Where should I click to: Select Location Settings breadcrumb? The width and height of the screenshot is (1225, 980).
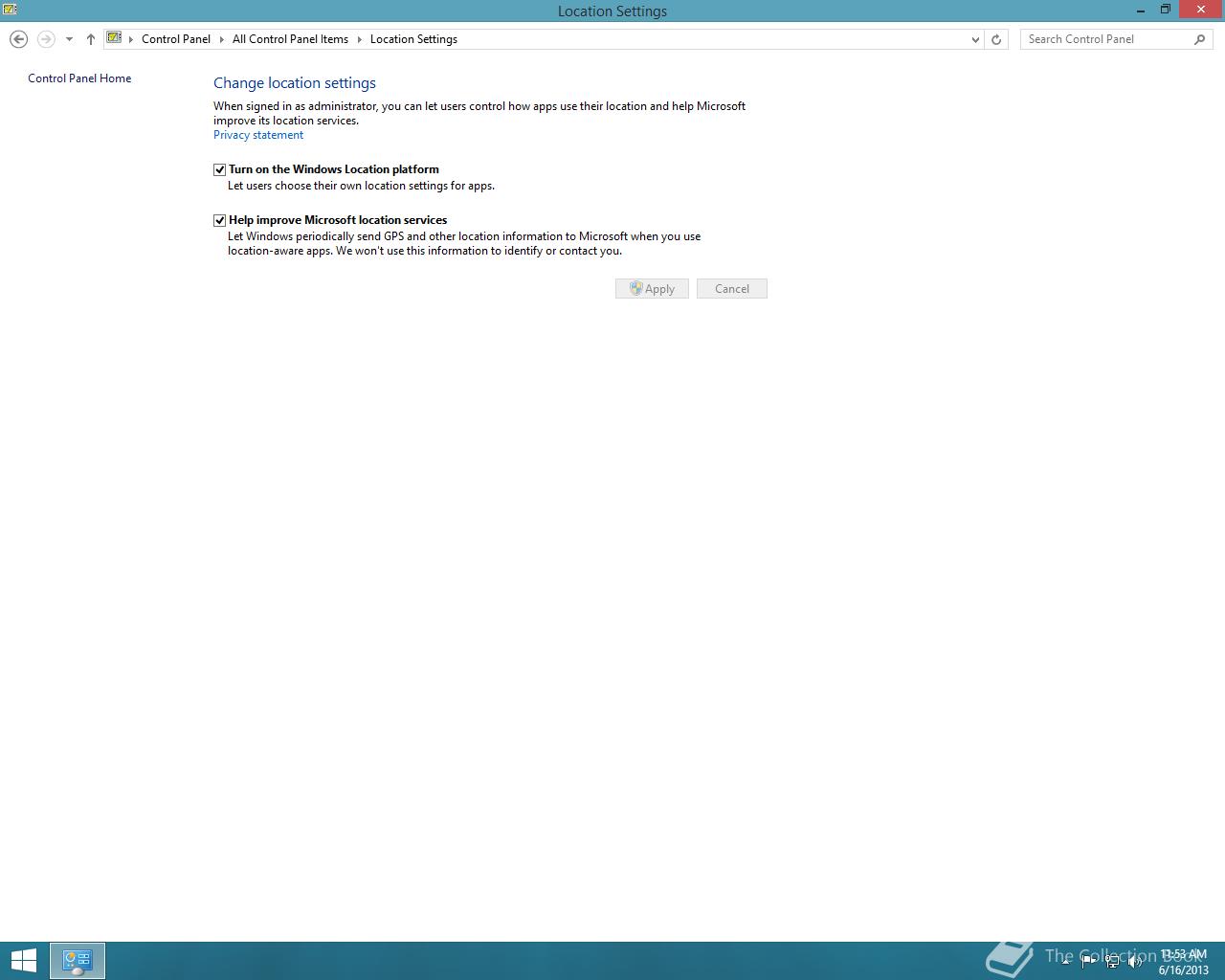coord(413,39)
